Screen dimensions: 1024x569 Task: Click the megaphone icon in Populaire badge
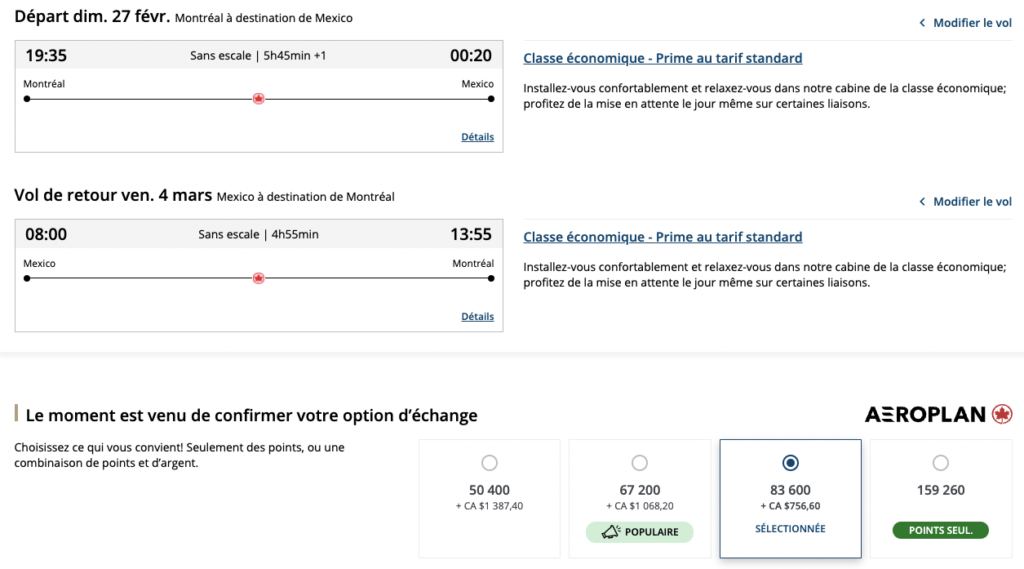pyautogui.click(x=609, y=532)
